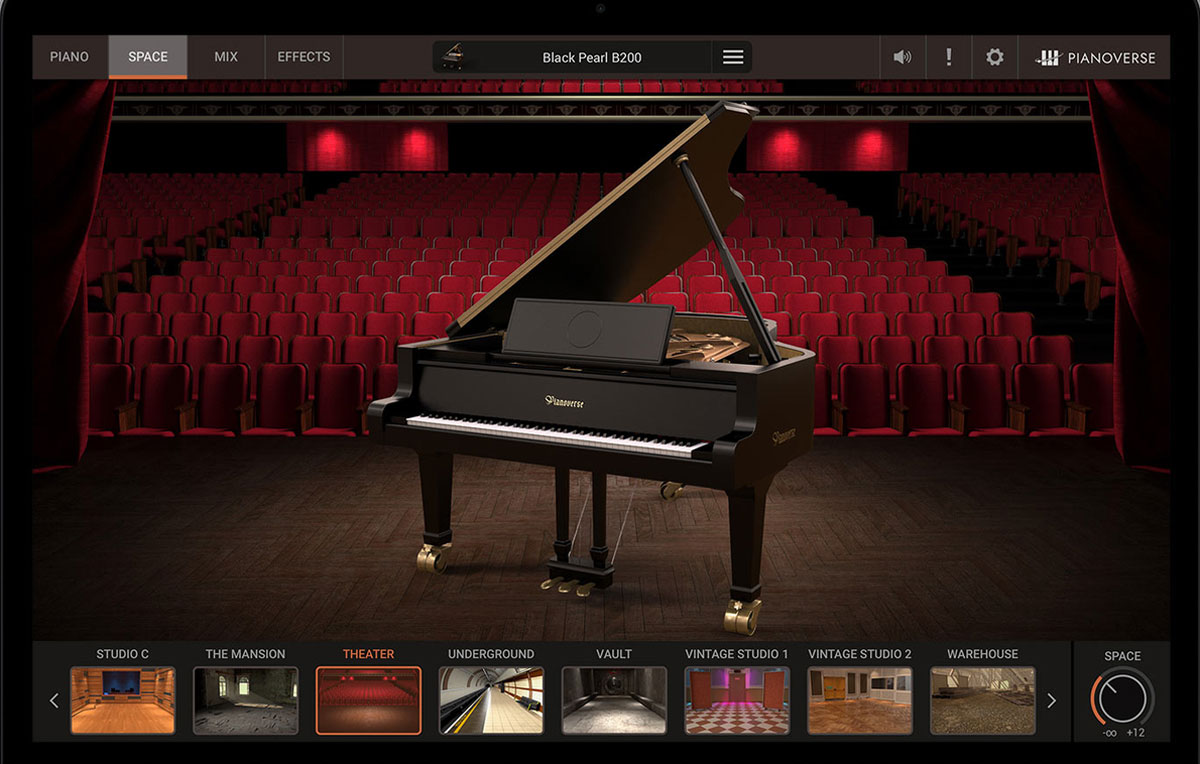The height and width of the screenshot is (764, 1200).
Task: Switch to the PIANO tab
Action: point(69,57)
